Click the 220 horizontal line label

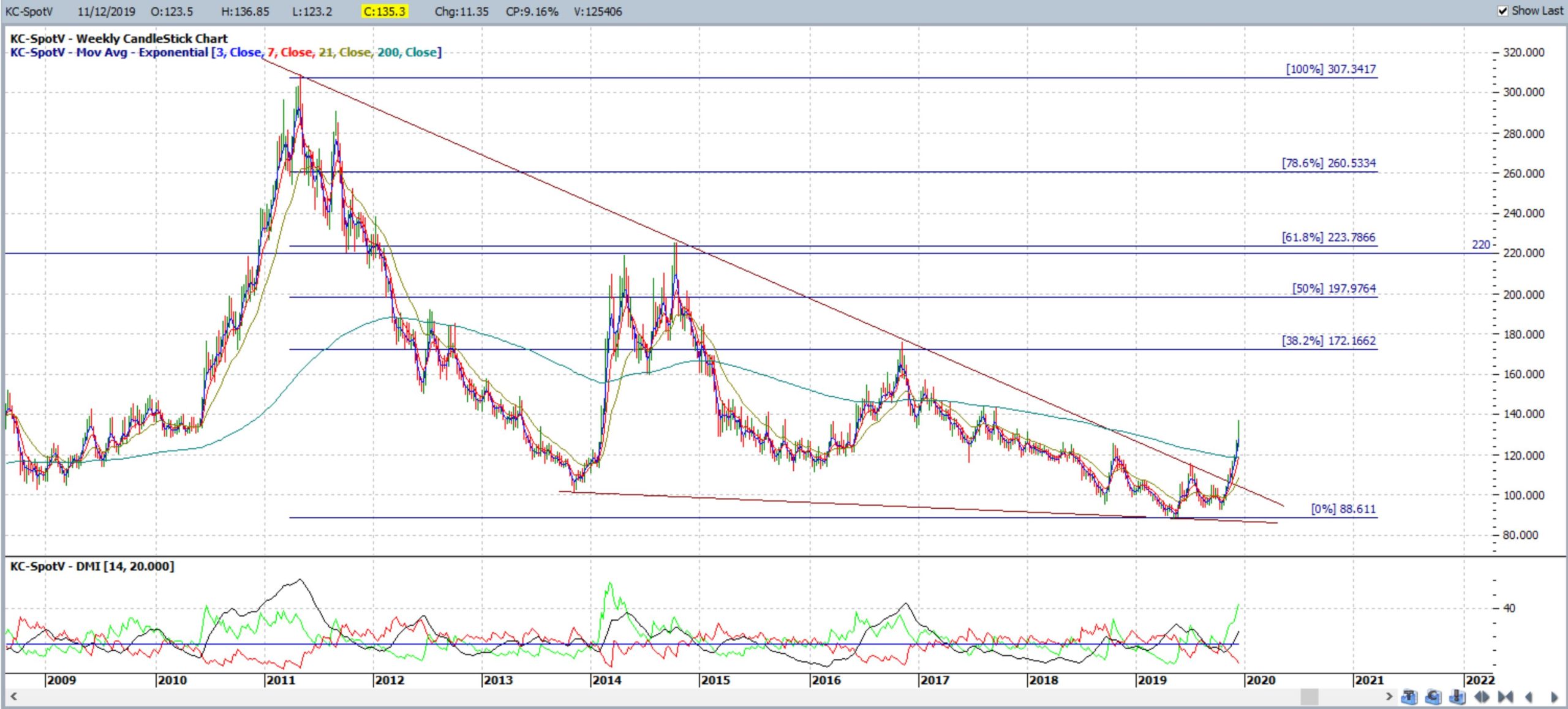tap(1481, 244)
